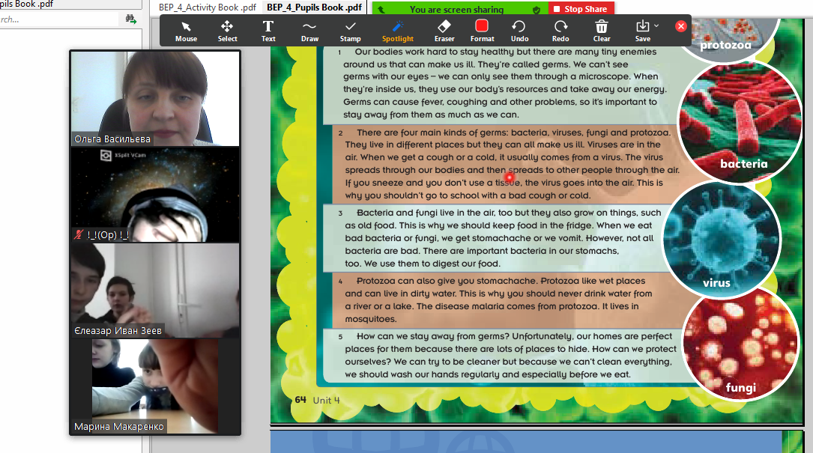
Task: Activate the Text annotation tool
Action: coord(268,30)
